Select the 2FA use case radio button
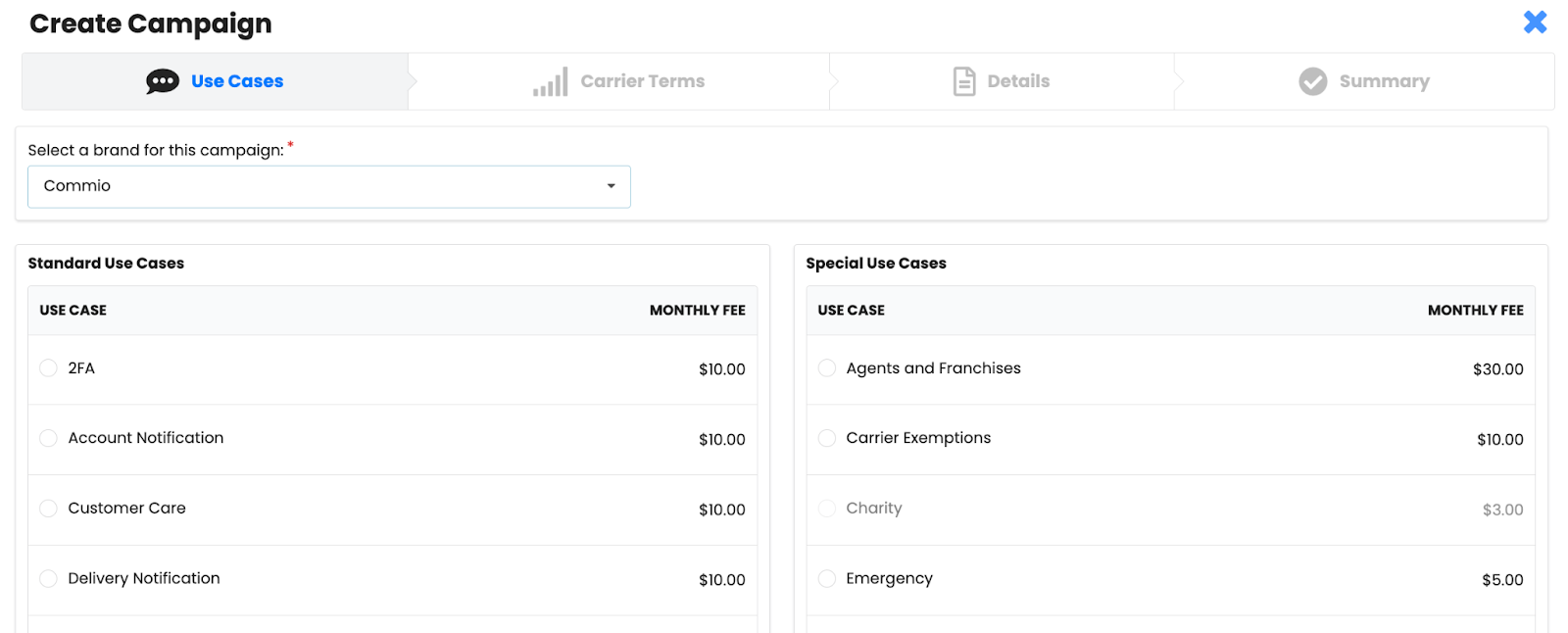1568x633 pixels. pyautogui.click(x=48, y=367)
